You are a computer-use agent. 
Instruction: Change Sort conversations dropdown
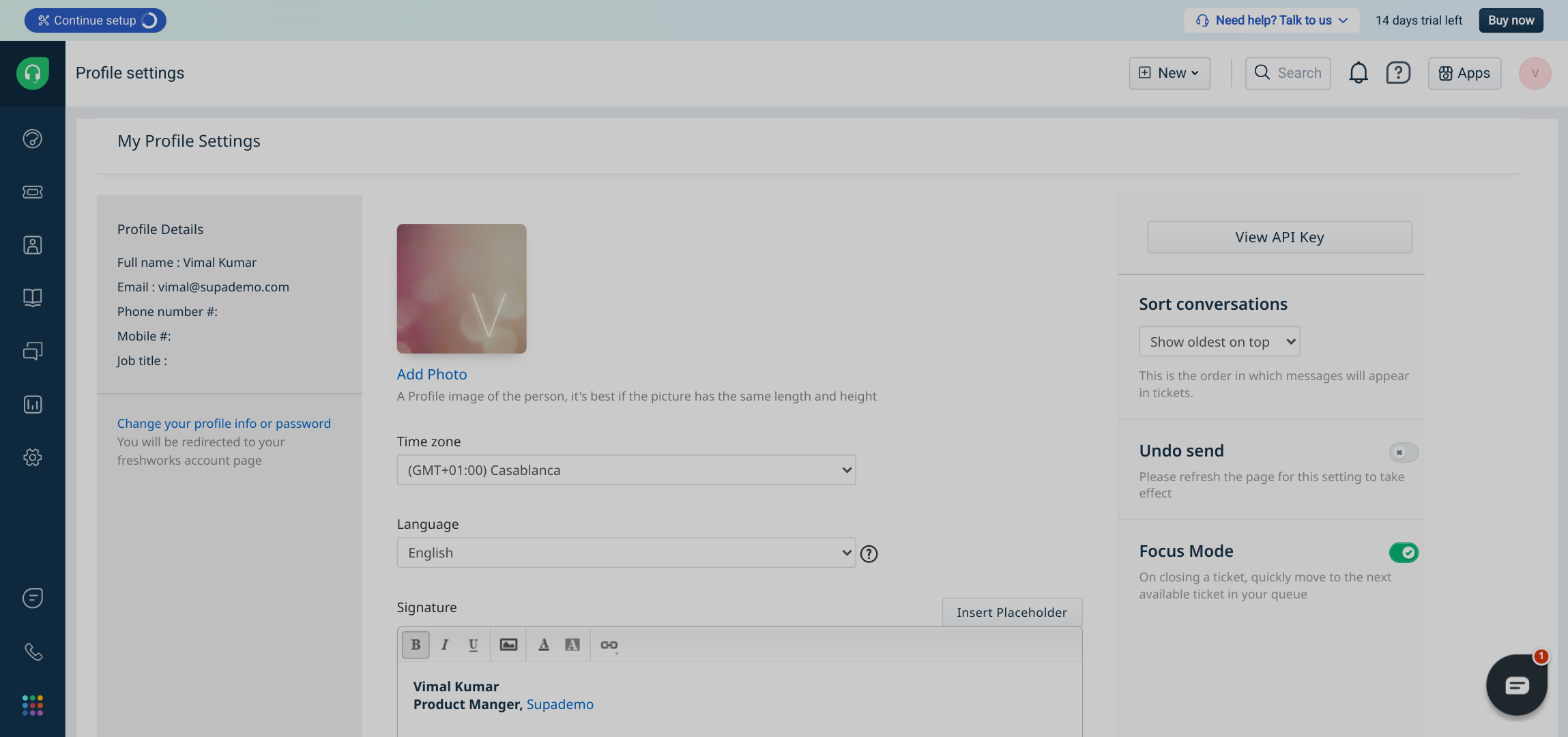[x=1219, y=342]
